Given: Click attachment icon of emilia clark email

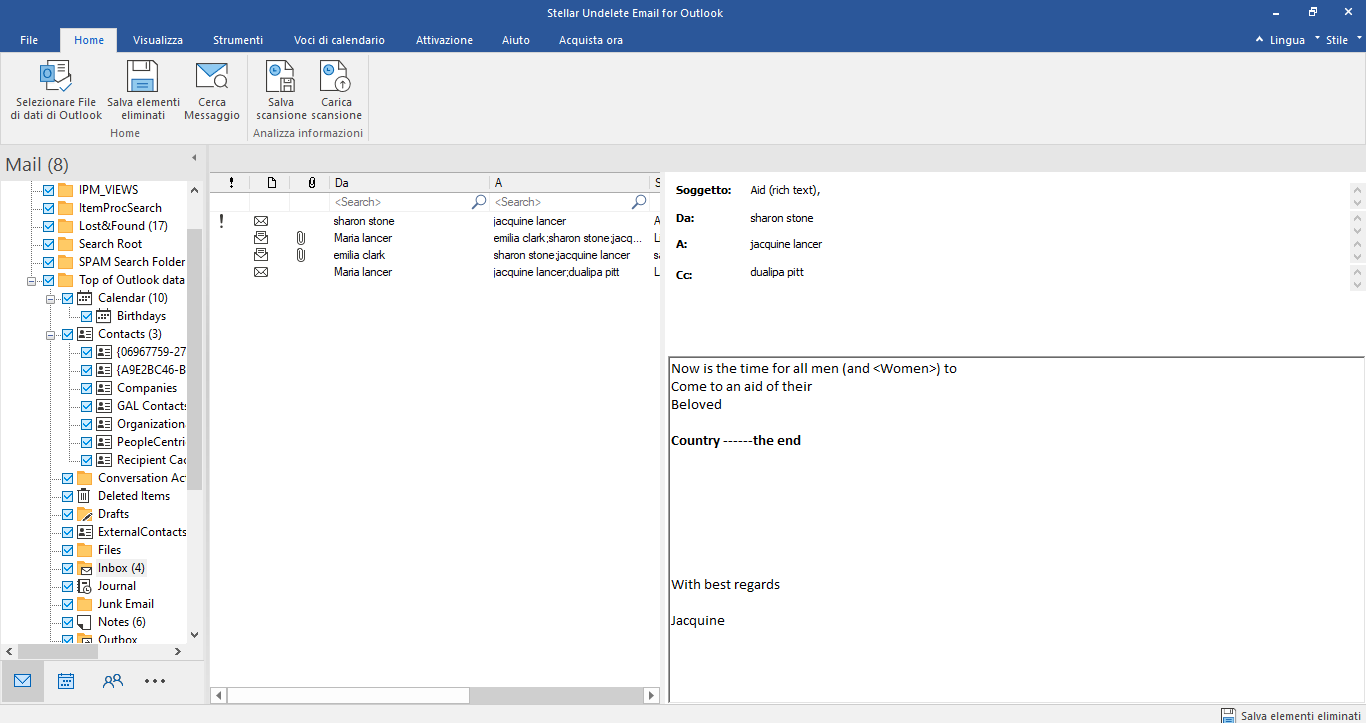Looking at the screenshot, I should click(x=300, y=255).
